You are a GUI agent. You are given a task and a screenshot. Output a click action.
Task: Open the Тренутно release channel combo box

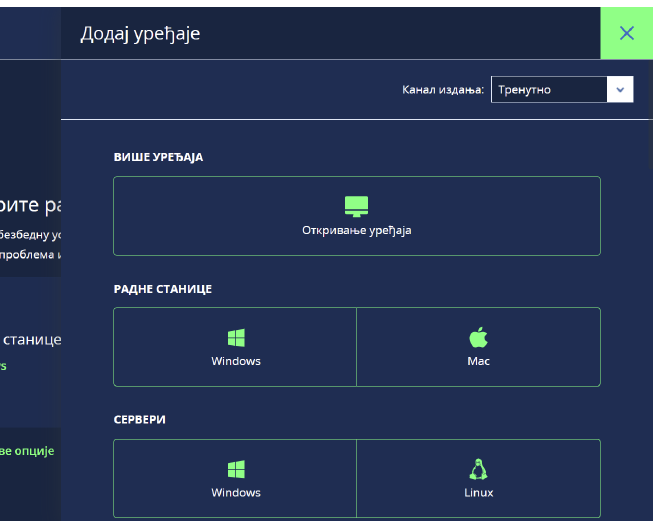[549, 90]
